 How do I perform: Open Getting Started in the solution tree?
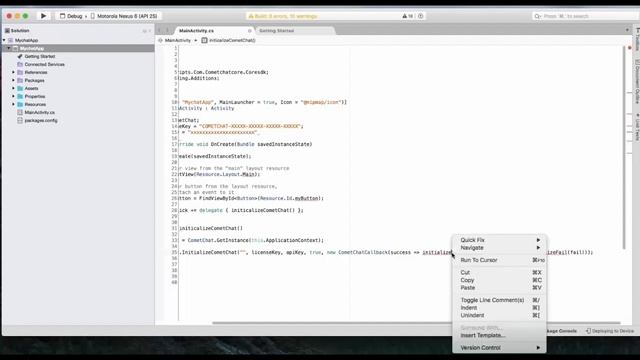(40, 56)
